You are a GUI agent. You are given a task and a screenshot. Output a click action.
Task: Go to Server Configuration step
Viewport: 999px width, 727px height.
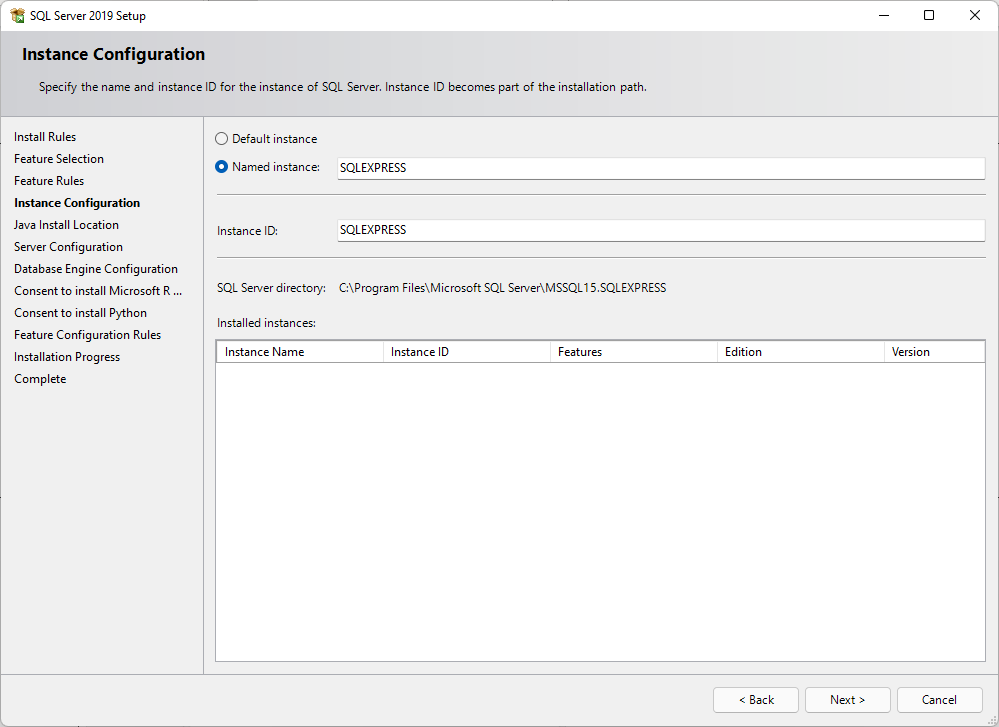point(68,247)
